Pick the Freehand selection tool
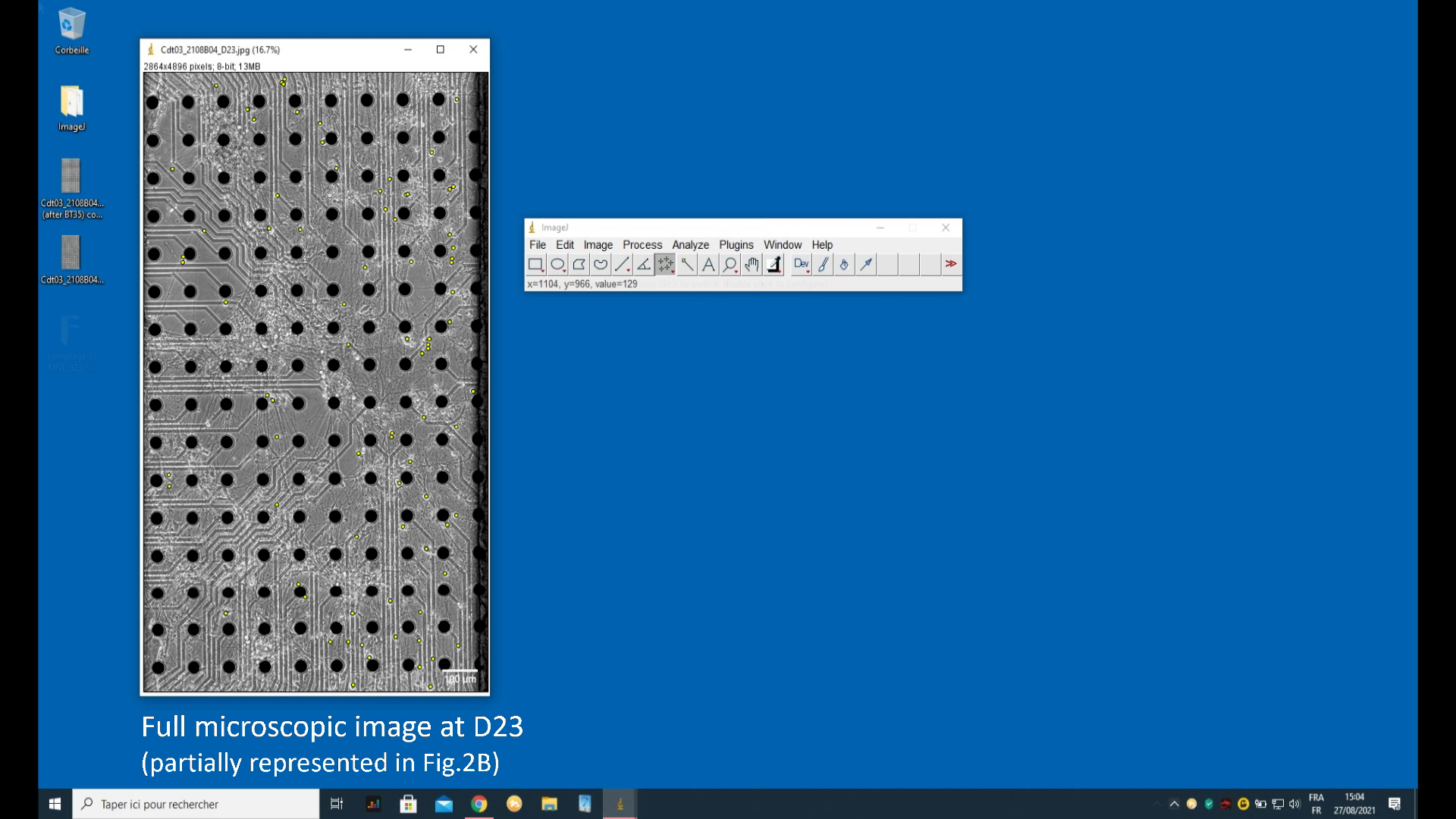Image resolution: width=1456 pixels, height=819 pixels. (601, 265)
